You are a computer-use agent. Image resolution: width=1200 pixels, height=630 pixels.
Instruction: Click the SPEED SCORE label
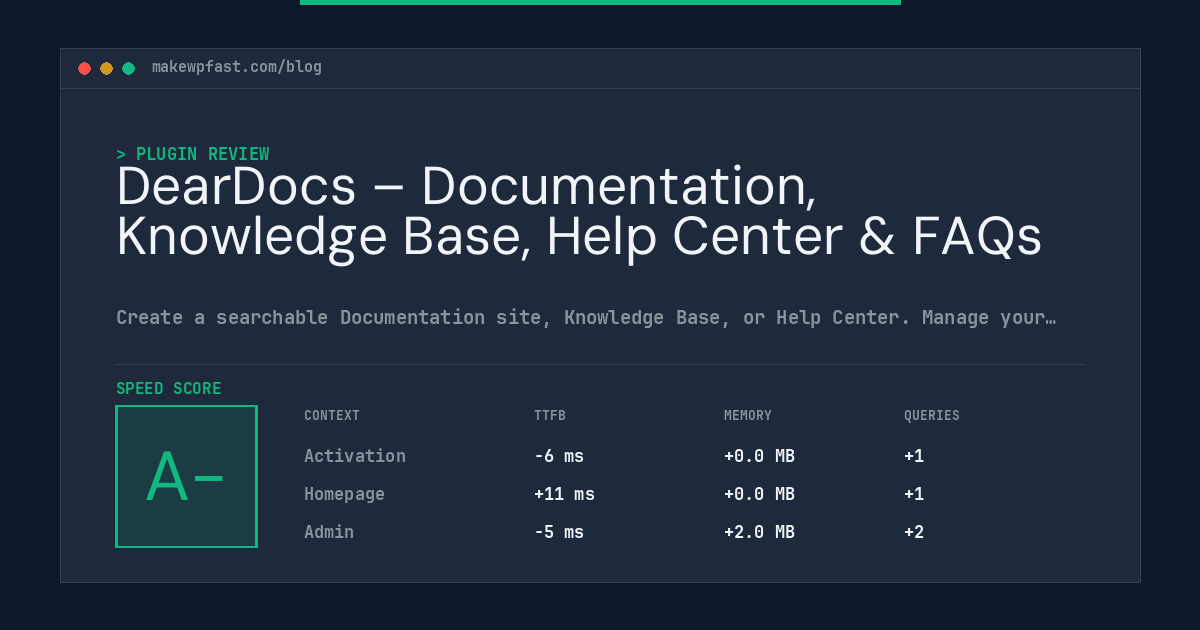(169, 389)
